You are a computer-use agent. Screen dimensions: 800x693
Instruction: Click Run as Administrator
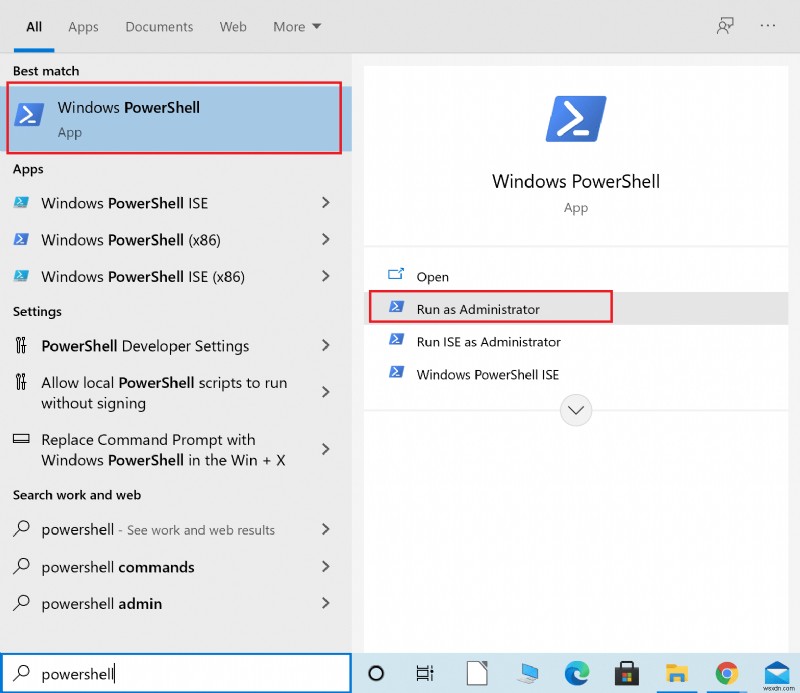[x=478, y=309]
